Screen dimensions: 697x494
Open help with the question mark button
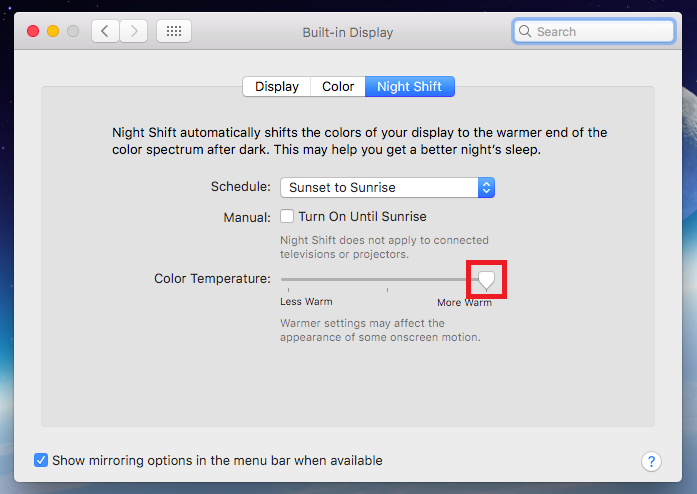651,461
